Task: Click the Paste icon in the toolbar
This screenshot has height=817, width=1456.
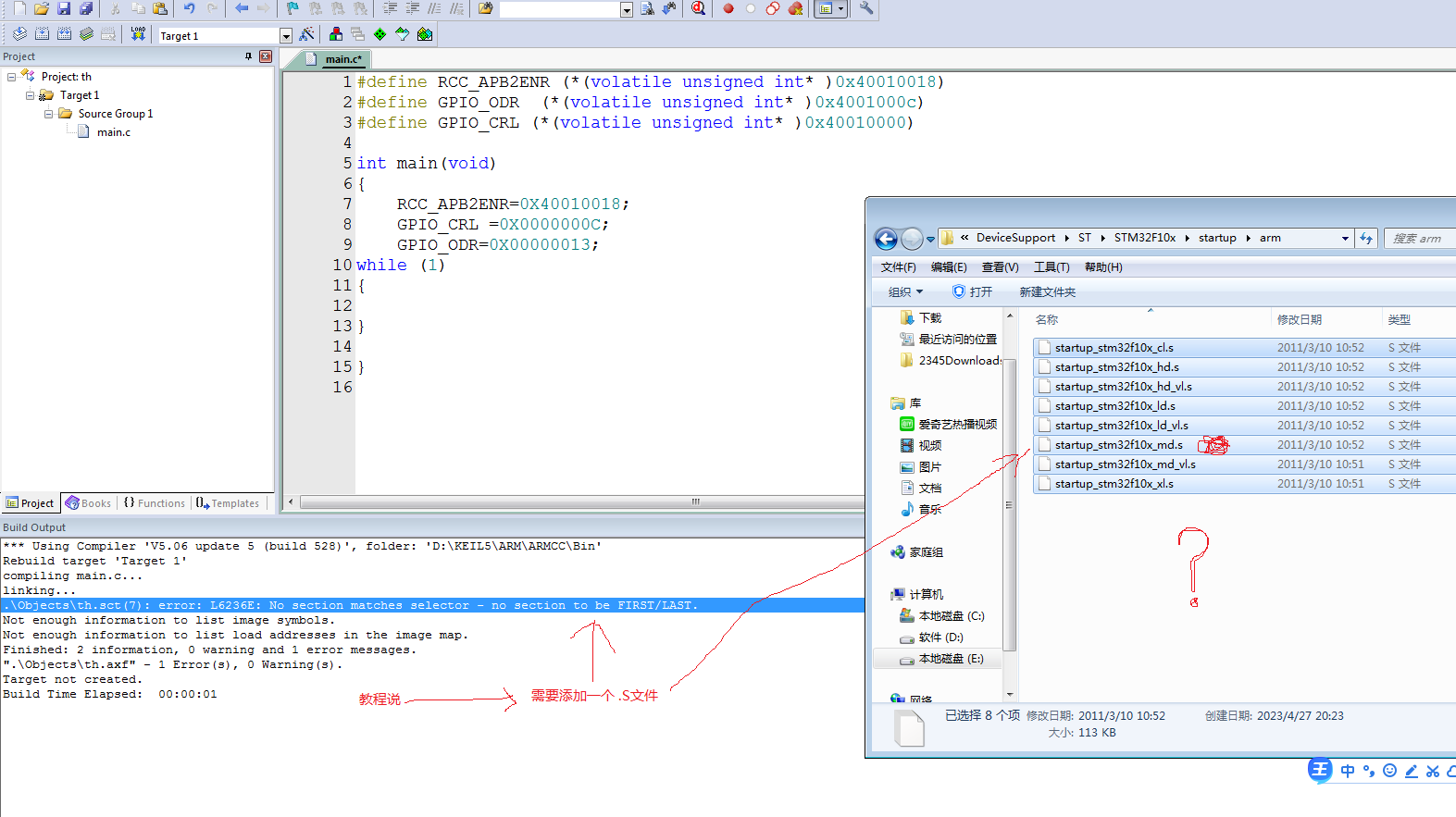Action: (160, 8)
